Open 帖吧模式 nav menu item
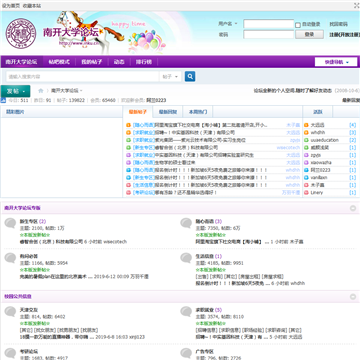Image resolution: width=360 pixels, height=360 pixels. click(x=59, y=62)
